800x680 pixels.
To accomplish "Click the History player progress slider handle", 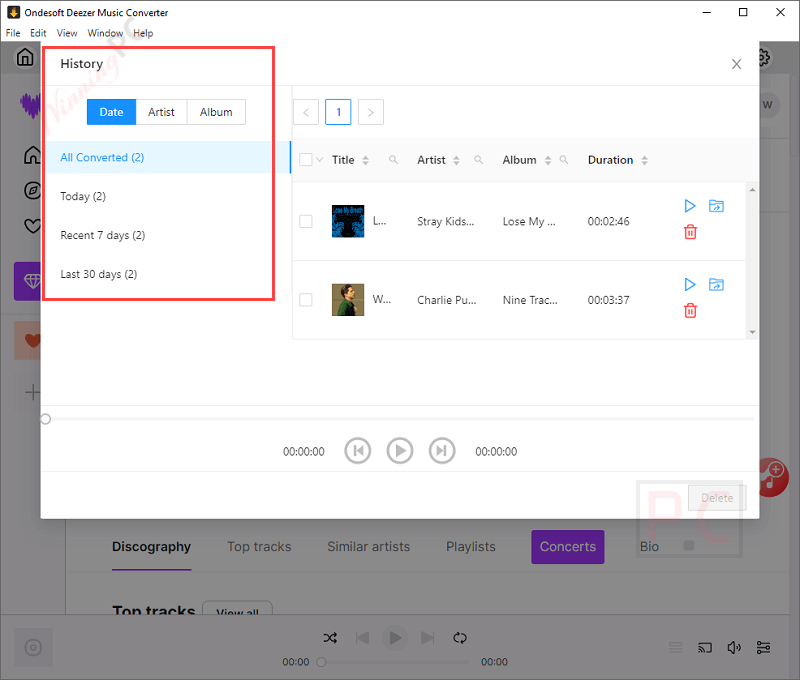I will pyautogui.click(x=45, y=419).
